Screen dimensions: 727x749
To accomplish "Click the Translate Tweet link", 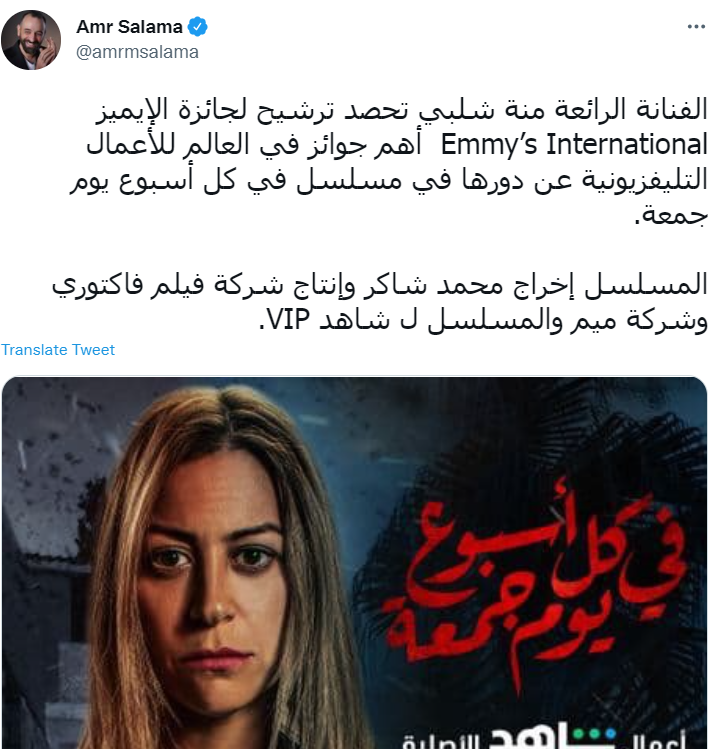I will coord(58,350).
